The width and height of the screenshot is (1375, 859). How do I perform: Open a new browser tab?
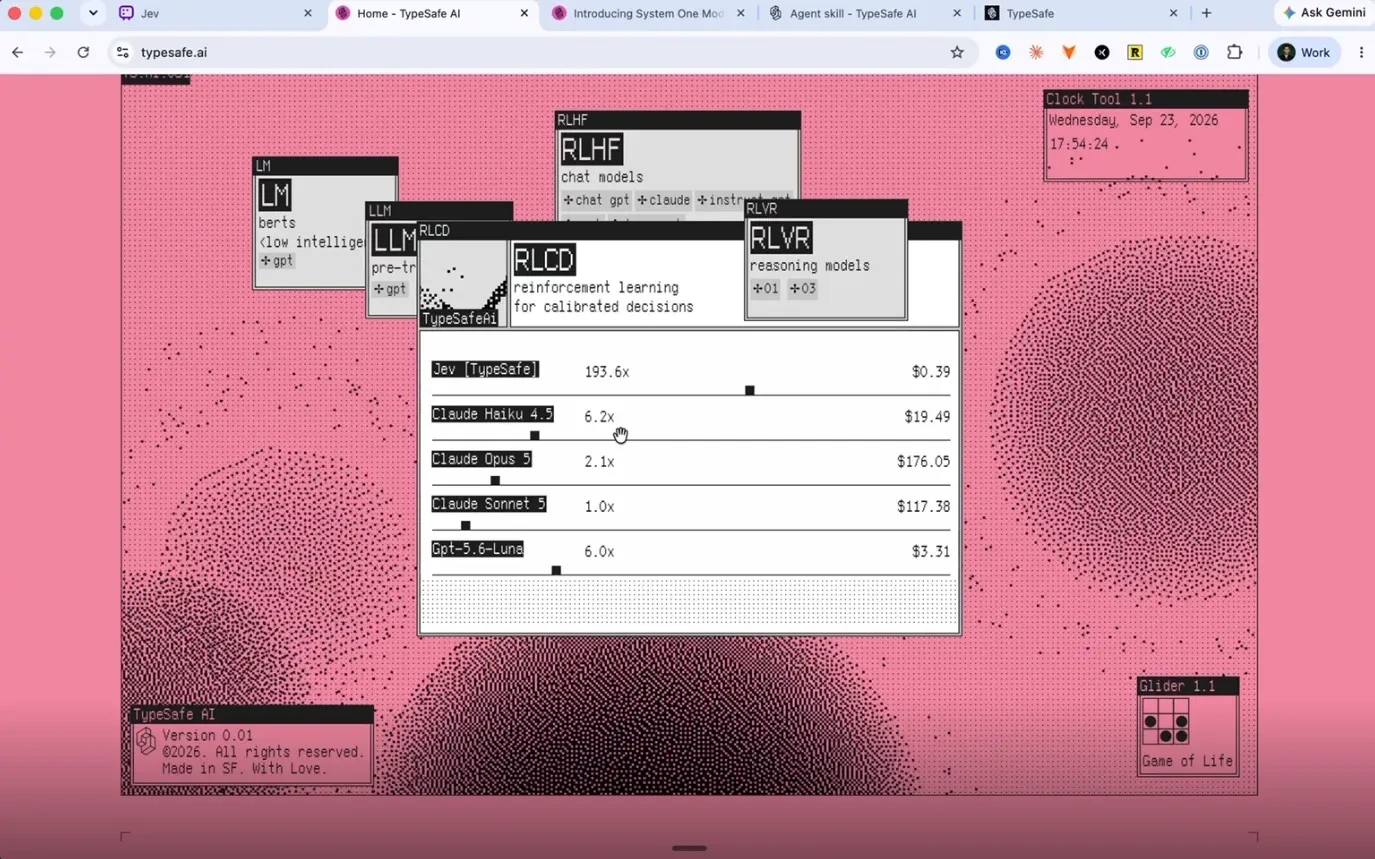pyautogui.click(x=1206, y=13)
